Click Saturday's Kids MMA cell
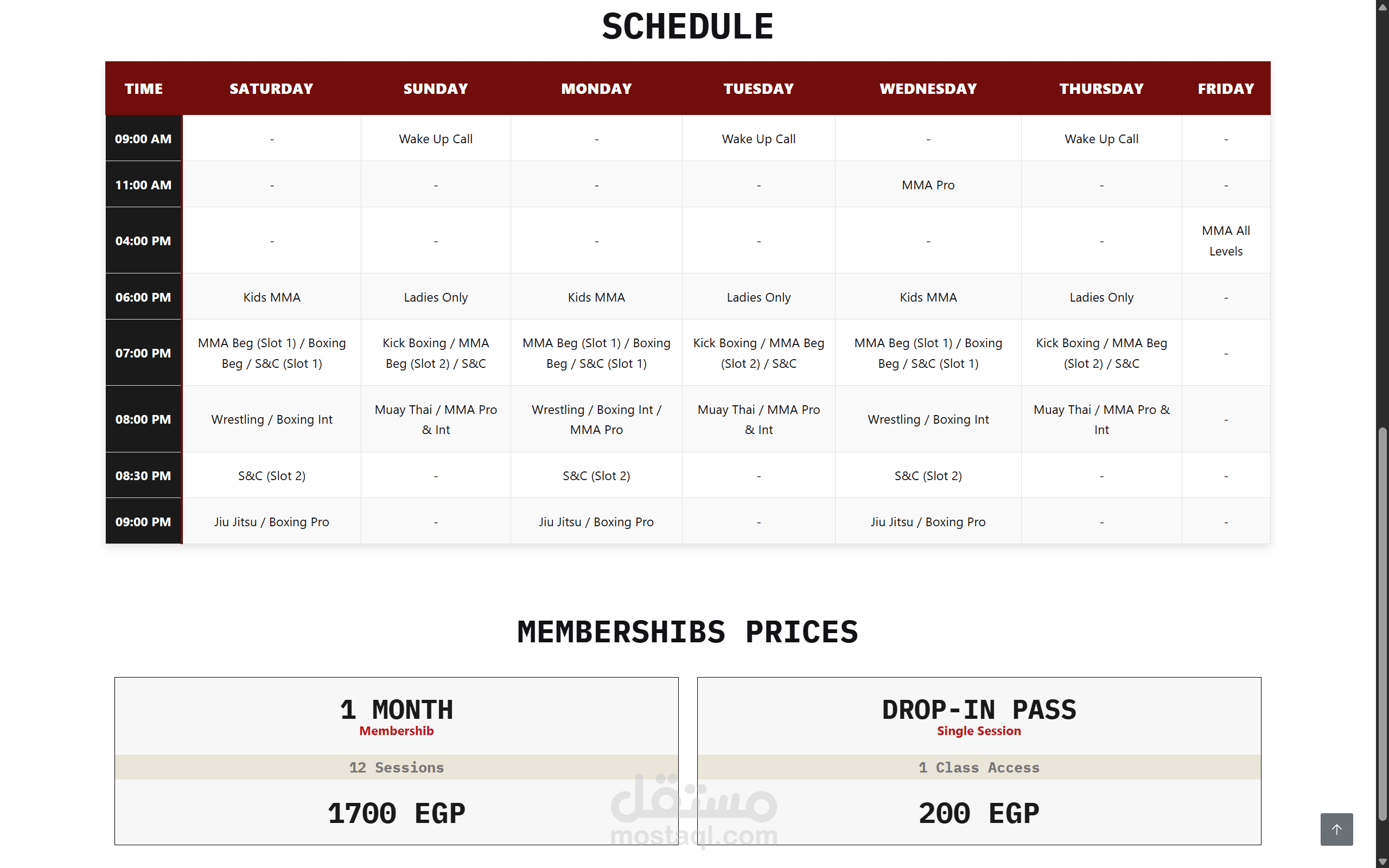Viewport: 1389px width, 868px height. coord(271,297)
